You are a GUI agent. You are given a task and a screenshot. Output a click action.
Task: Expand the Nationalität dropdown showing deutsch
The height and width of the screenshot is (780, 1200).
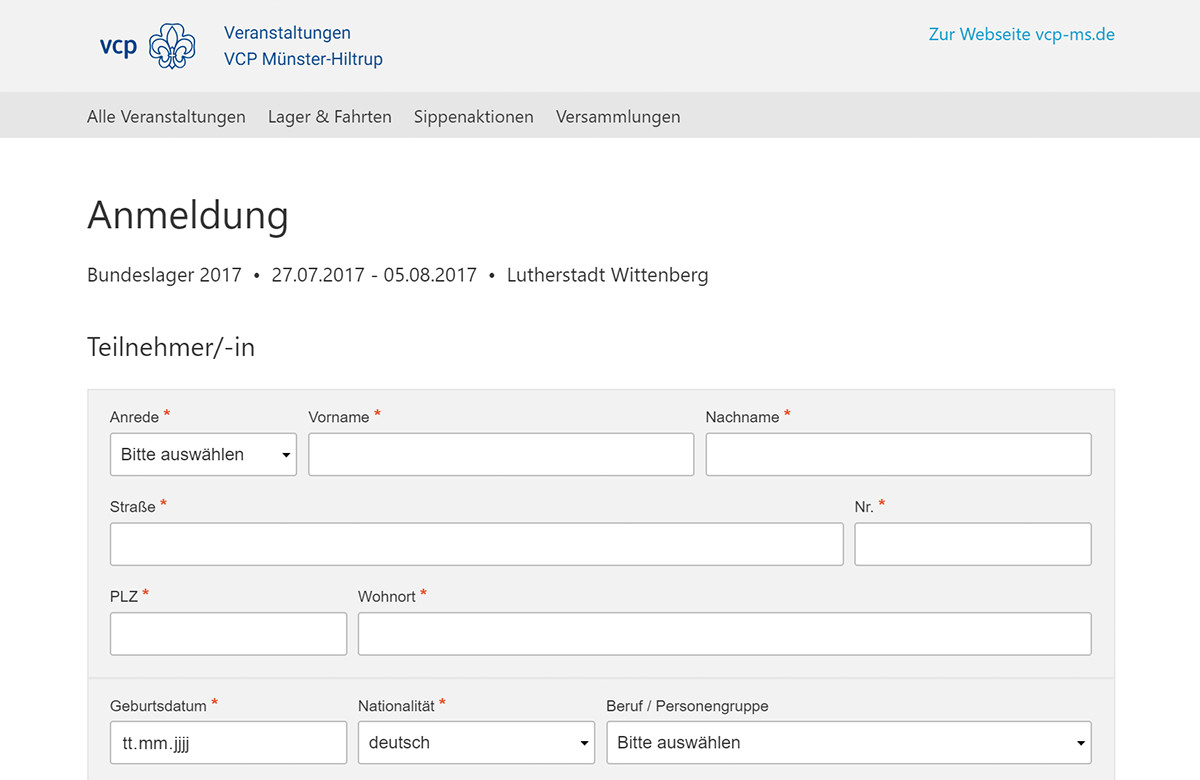(x=476, y=743)
